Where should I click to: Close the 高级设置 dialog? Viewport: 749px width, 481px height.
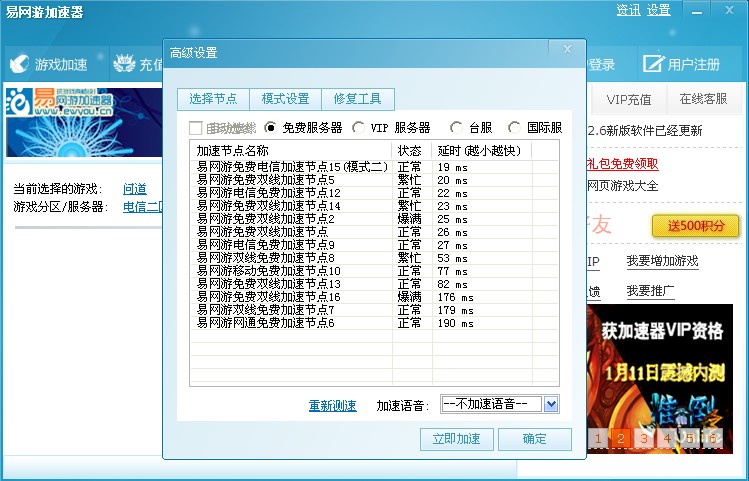click(x=568, y=48)
